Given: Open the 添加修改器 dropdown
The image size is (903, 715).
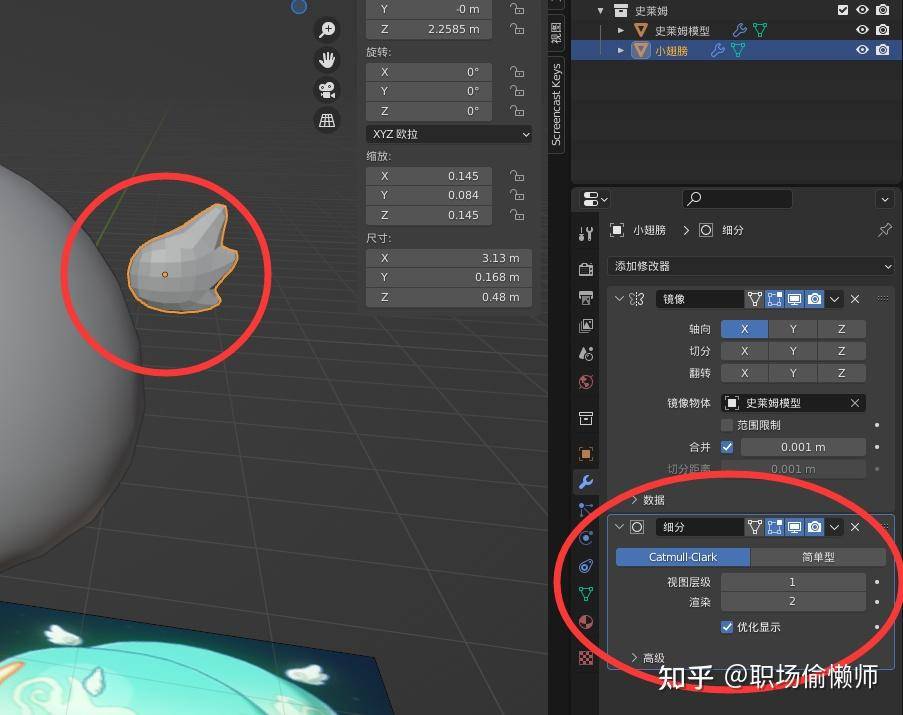Looking at the screenshot, I should click(x=750, y=266).
